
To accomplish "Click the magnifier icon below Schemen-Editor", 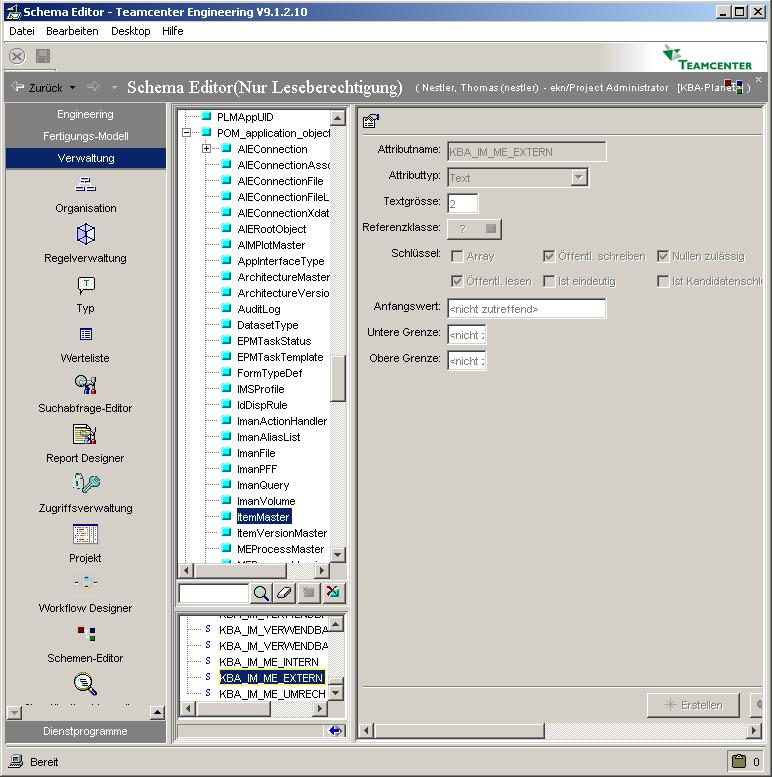I will [x=85, y=684].
